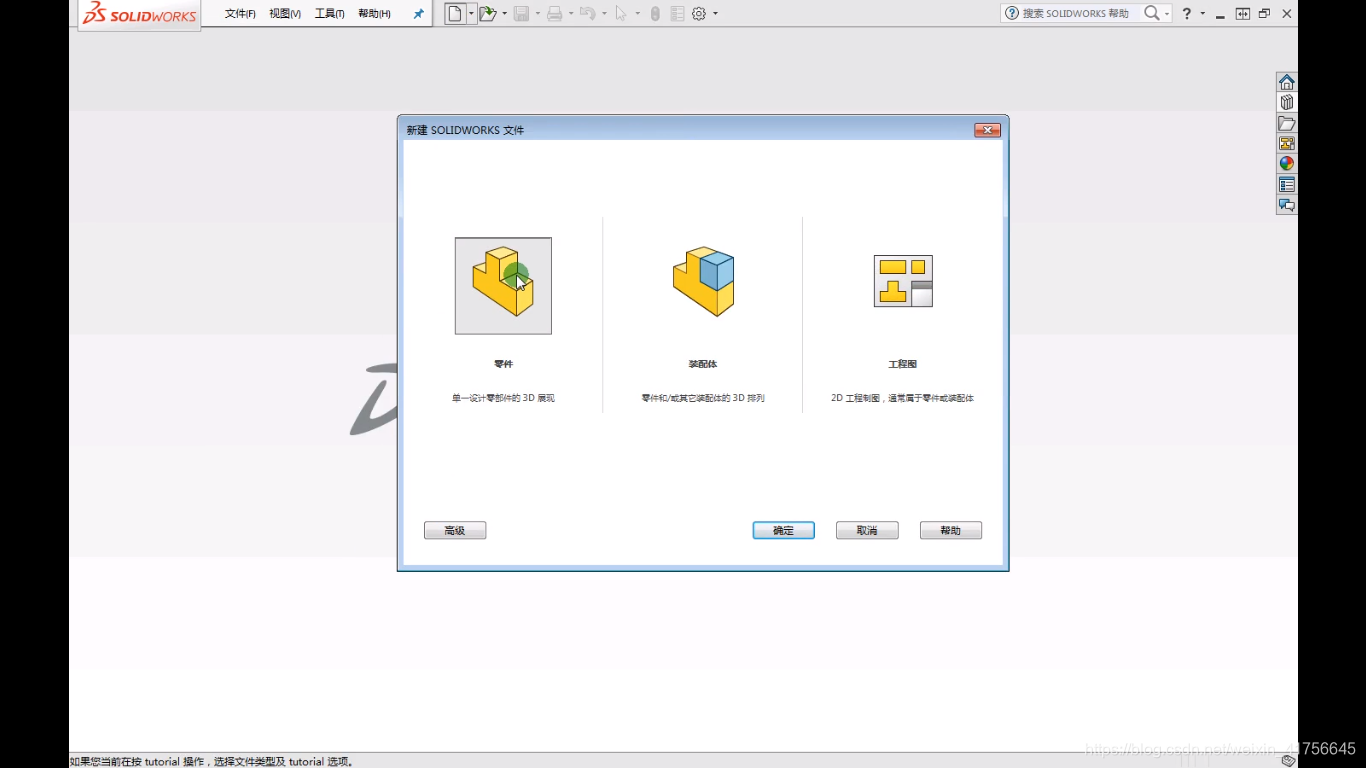Expand the Print dropdown arrow

pos(571,14)
